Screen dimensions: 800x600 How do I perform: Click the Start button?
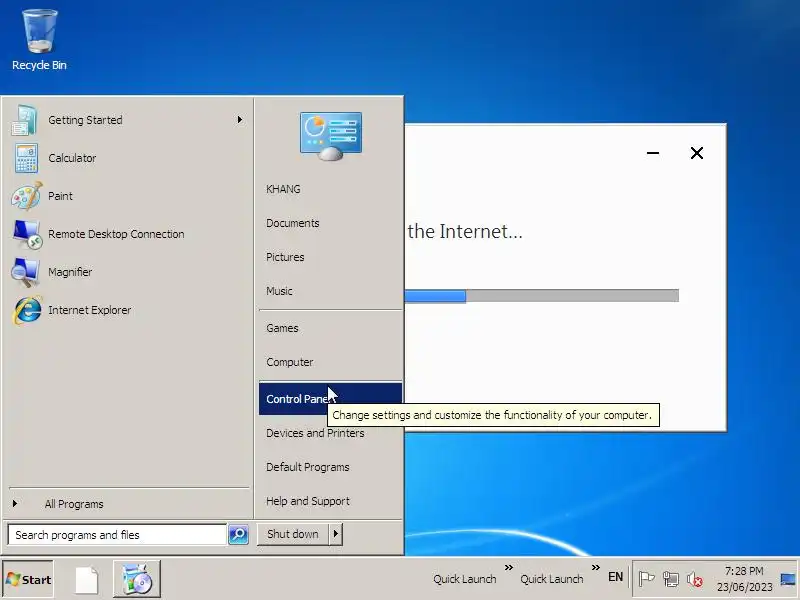tap(28, 579)
